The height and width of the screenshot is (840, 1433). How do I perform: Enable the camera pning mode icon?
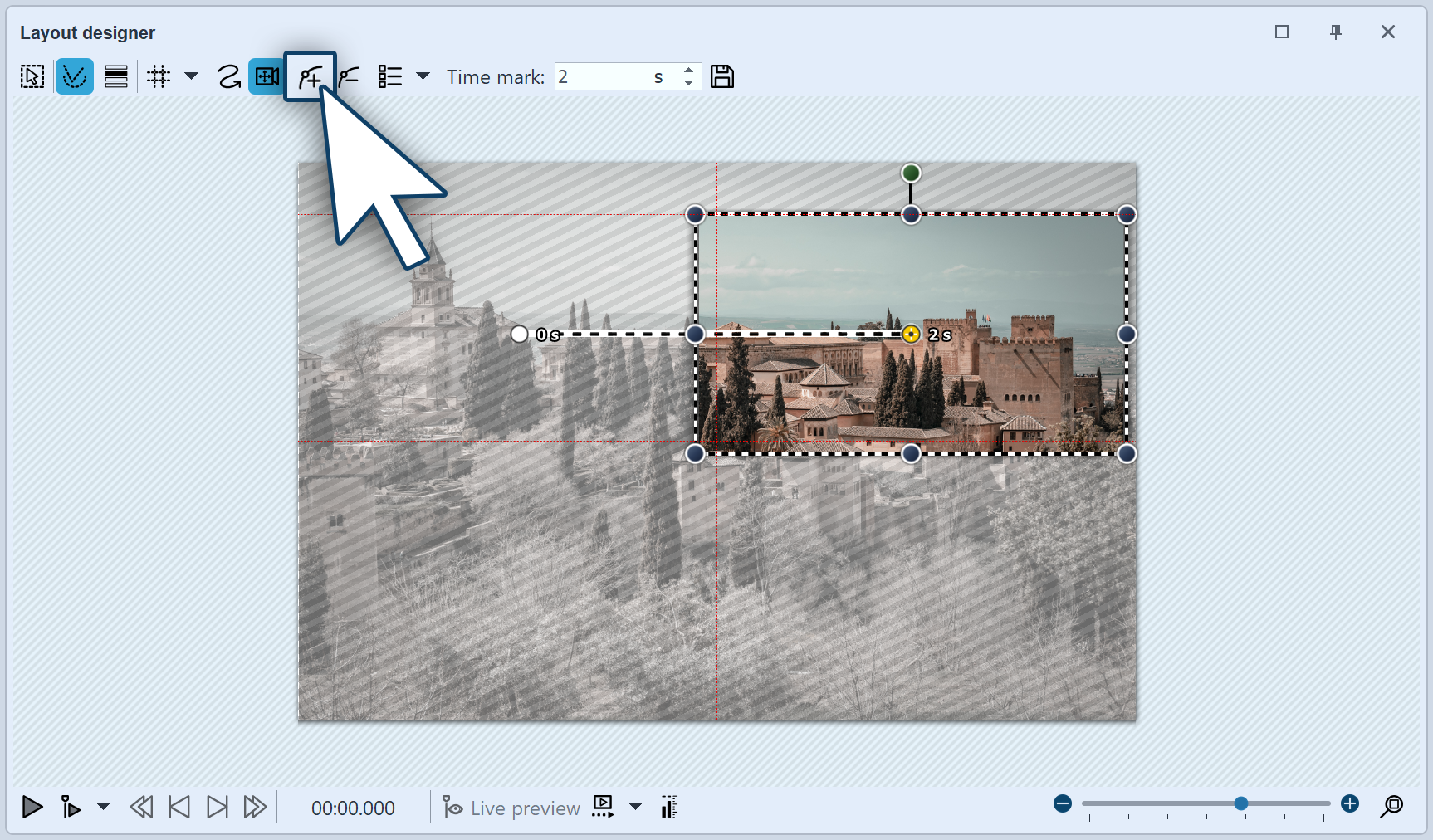point(266,76)
